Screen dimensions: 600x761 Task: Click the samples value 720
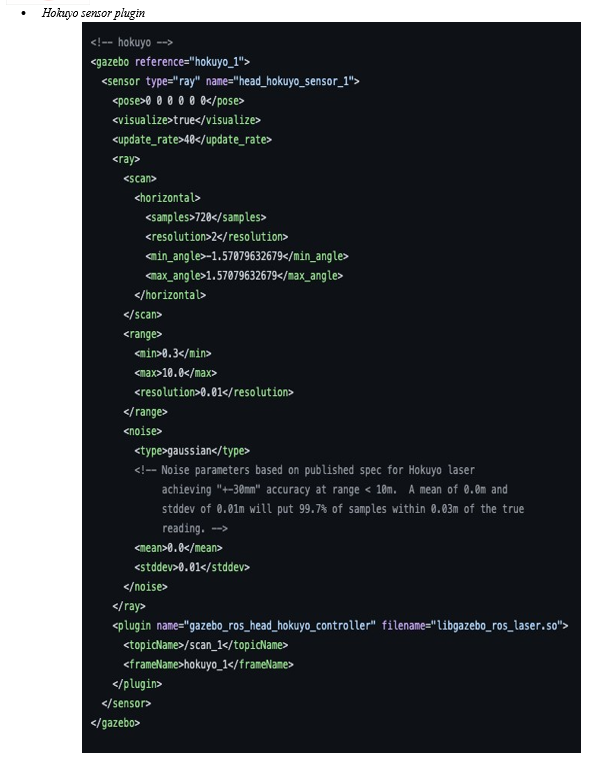[202, 217]
